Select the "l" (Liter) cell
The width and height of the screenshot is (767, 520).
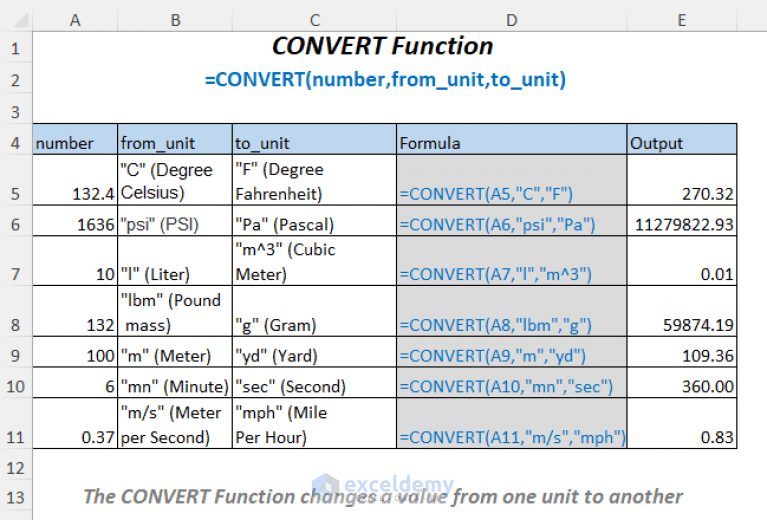[175, 261]
